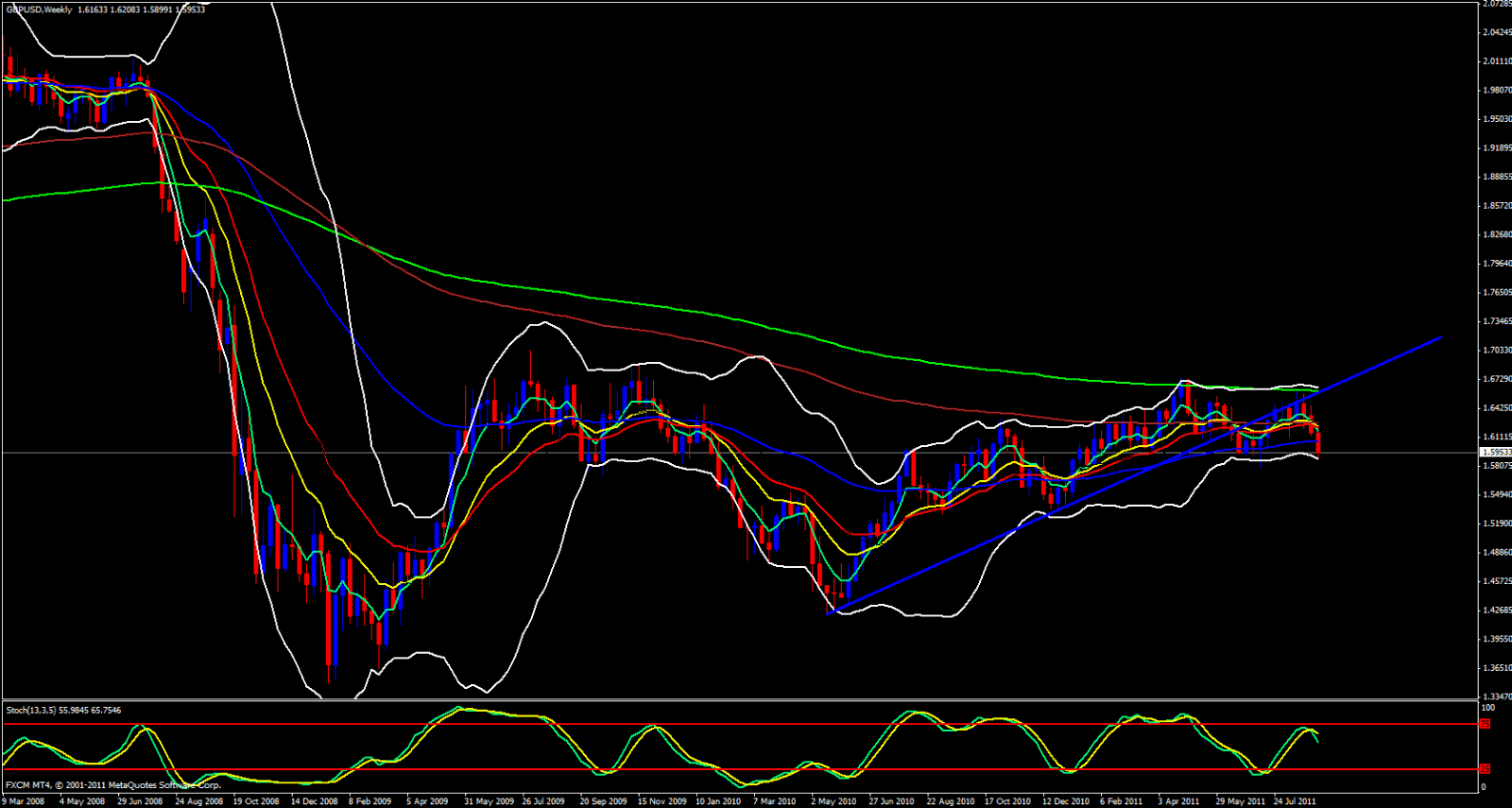Click the latest red weekly candle
Viewport: 1512px width, 808px height.
pyautogui.click(x=1318, y=438)
